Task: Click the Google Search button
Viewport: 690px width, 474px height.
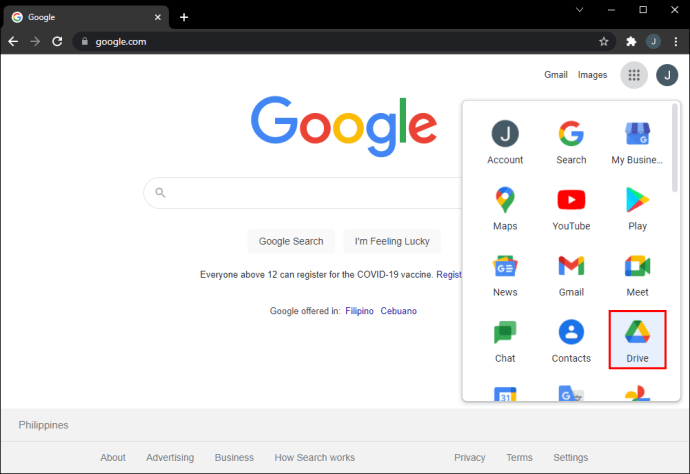Action: tap(291, 241)
